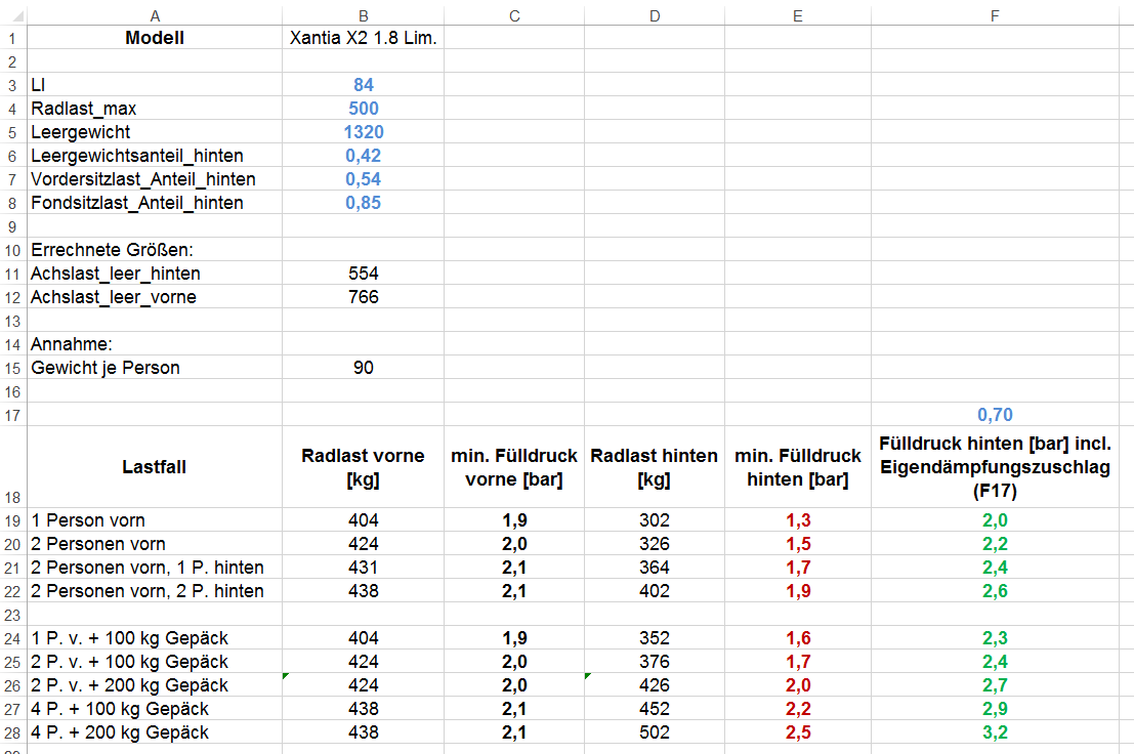This screenshot has height=754, width=1134.
Task: Select the '1 Person vorn' row label
Action: point(155,520)
